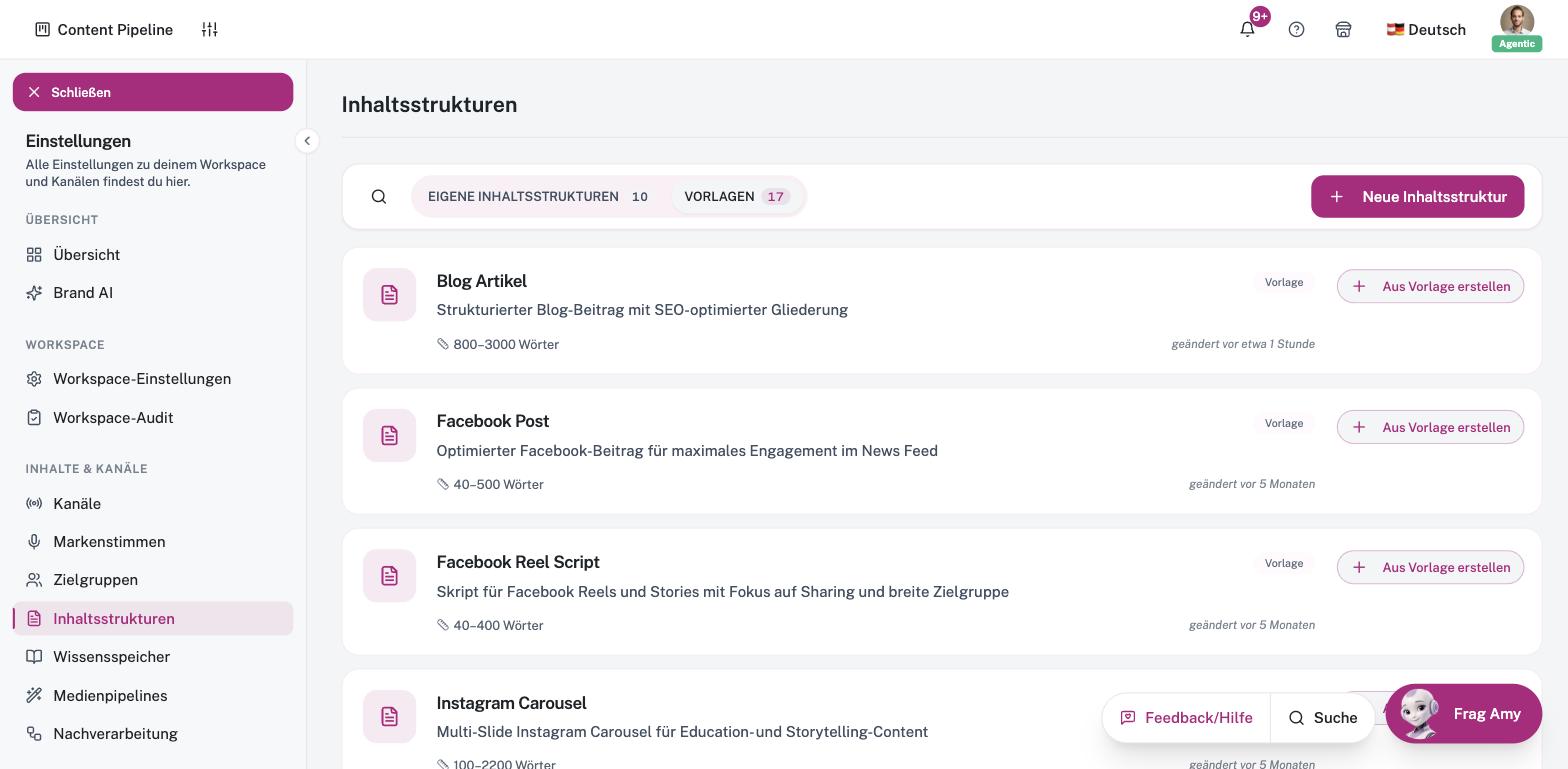Click the Instagram Carousel document icon

pyautogui.click(x=390, y=717)
